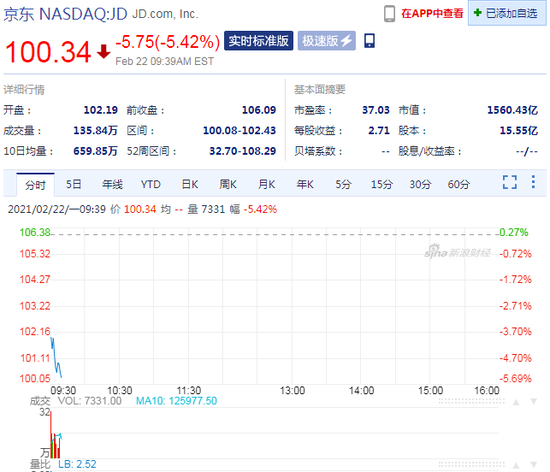Click the VOL: 7331.00 label
Image resolution: width=550 pixels, height=472 pixels.
(x=89, y=401)
